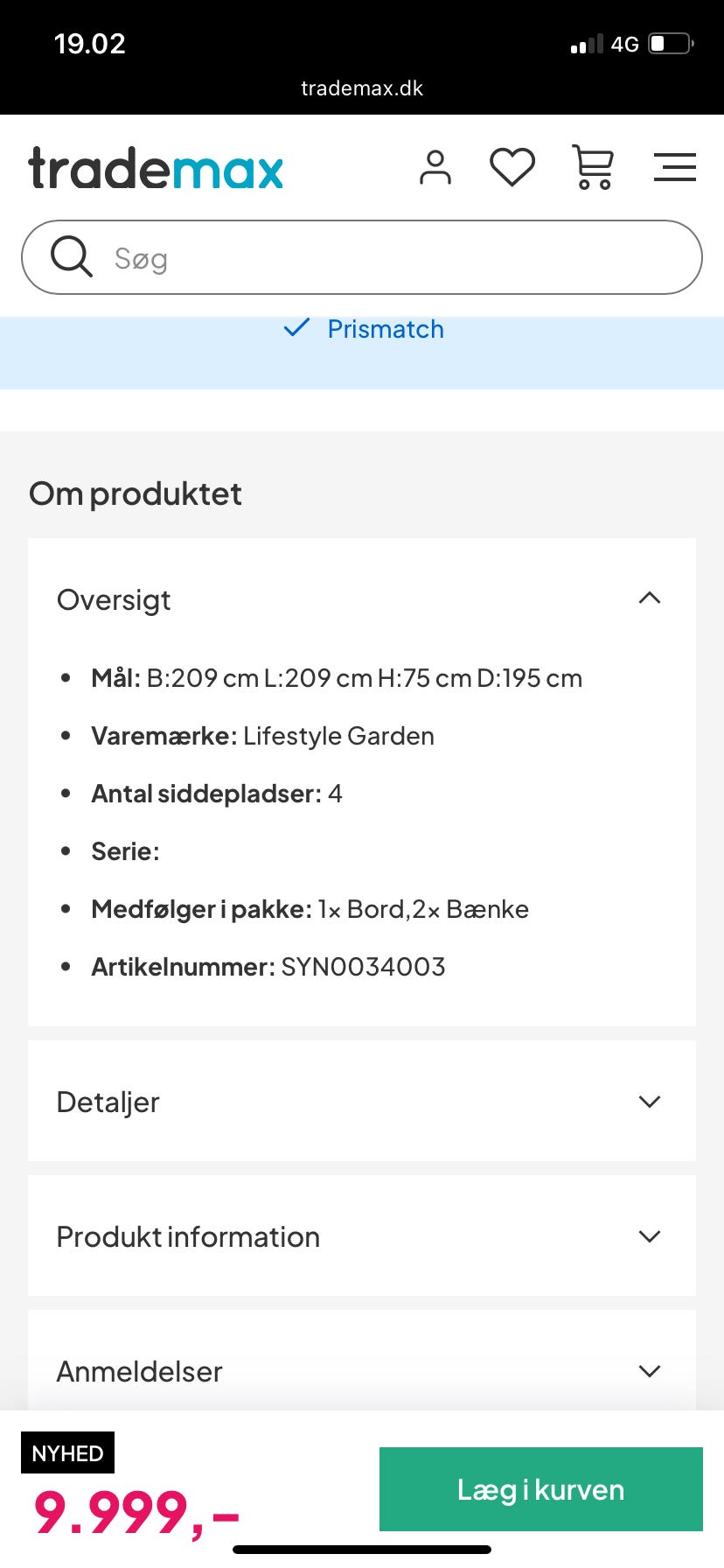The height and width of the screenshot is (1568, 724).
Task: Open the hamburger navigation menu
Action: [674, 167]
